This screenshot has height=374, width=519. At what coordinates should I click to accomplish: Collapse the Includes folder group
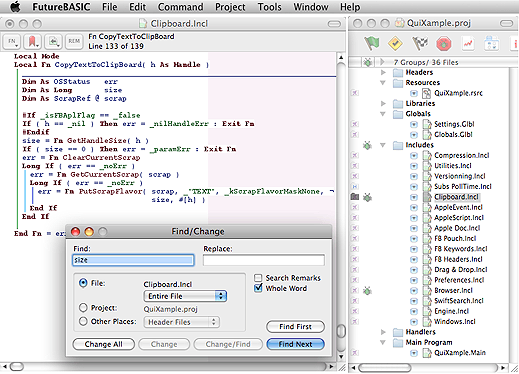point(383,145)
